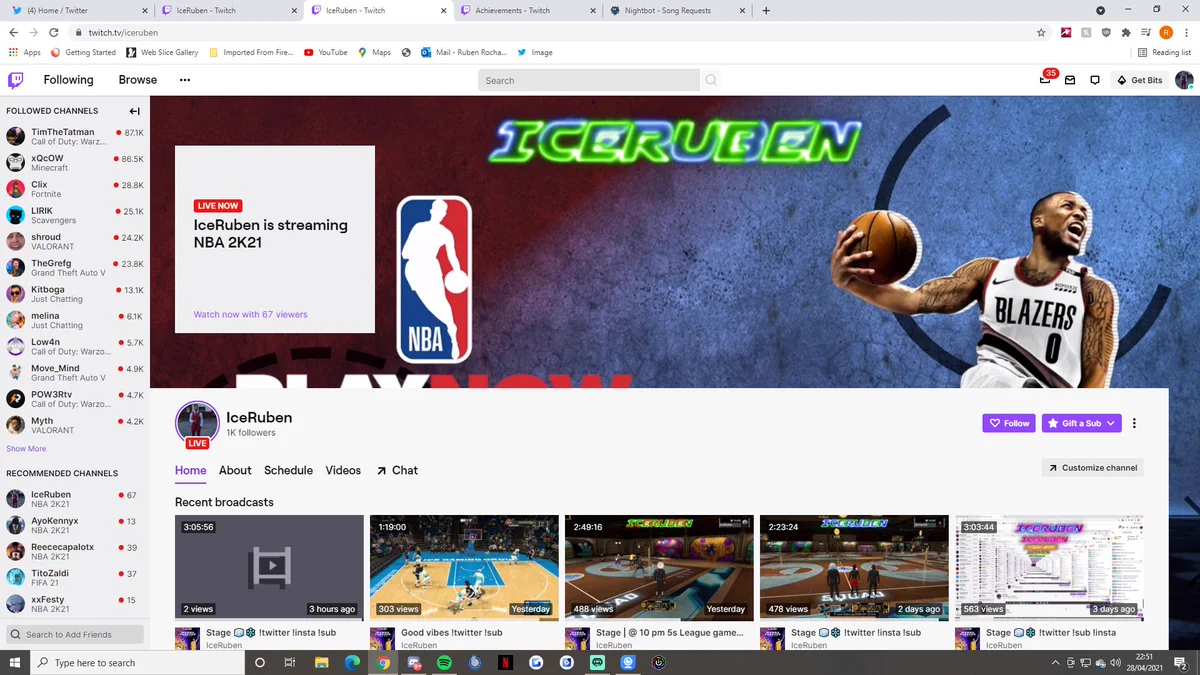Click the browser address bar URL
The image size is (1200, 675).
(x=123, y=32)
